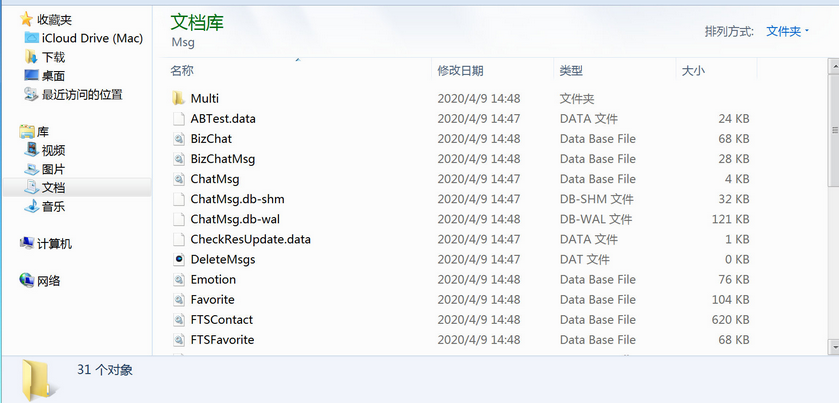Click the 31 个对象 status text

(104, 370)
